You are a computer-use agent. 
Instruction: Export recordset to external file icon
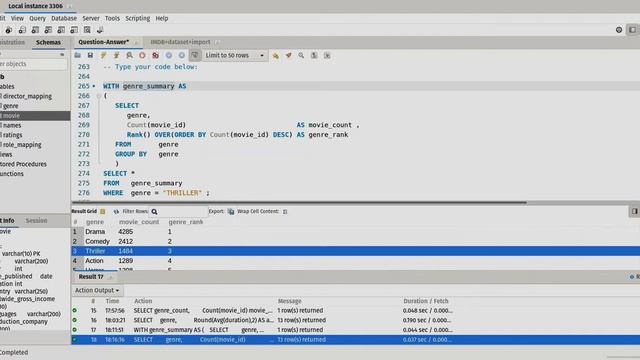coord(231,211)
